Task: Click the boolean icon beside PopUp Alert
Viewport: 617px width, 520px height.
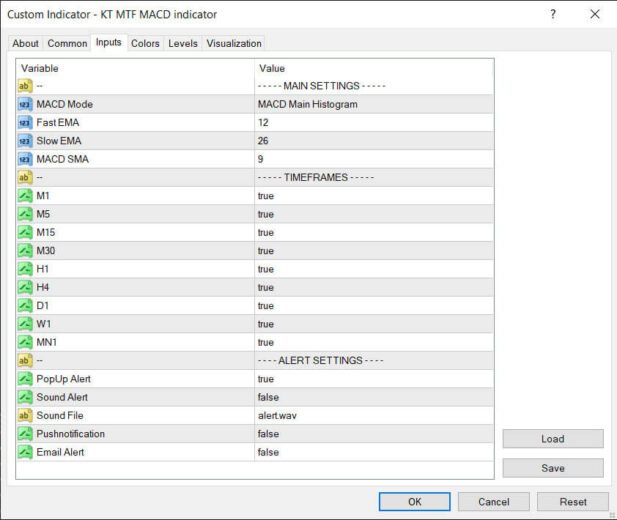Action: pos(25,379)
